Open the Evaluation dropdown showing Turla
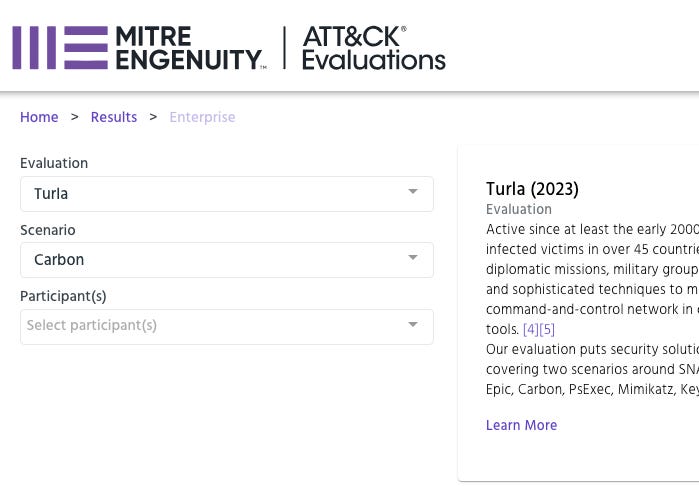Viewport: 699px width, 486px height. pyautogui.click(x=226, y=194)
